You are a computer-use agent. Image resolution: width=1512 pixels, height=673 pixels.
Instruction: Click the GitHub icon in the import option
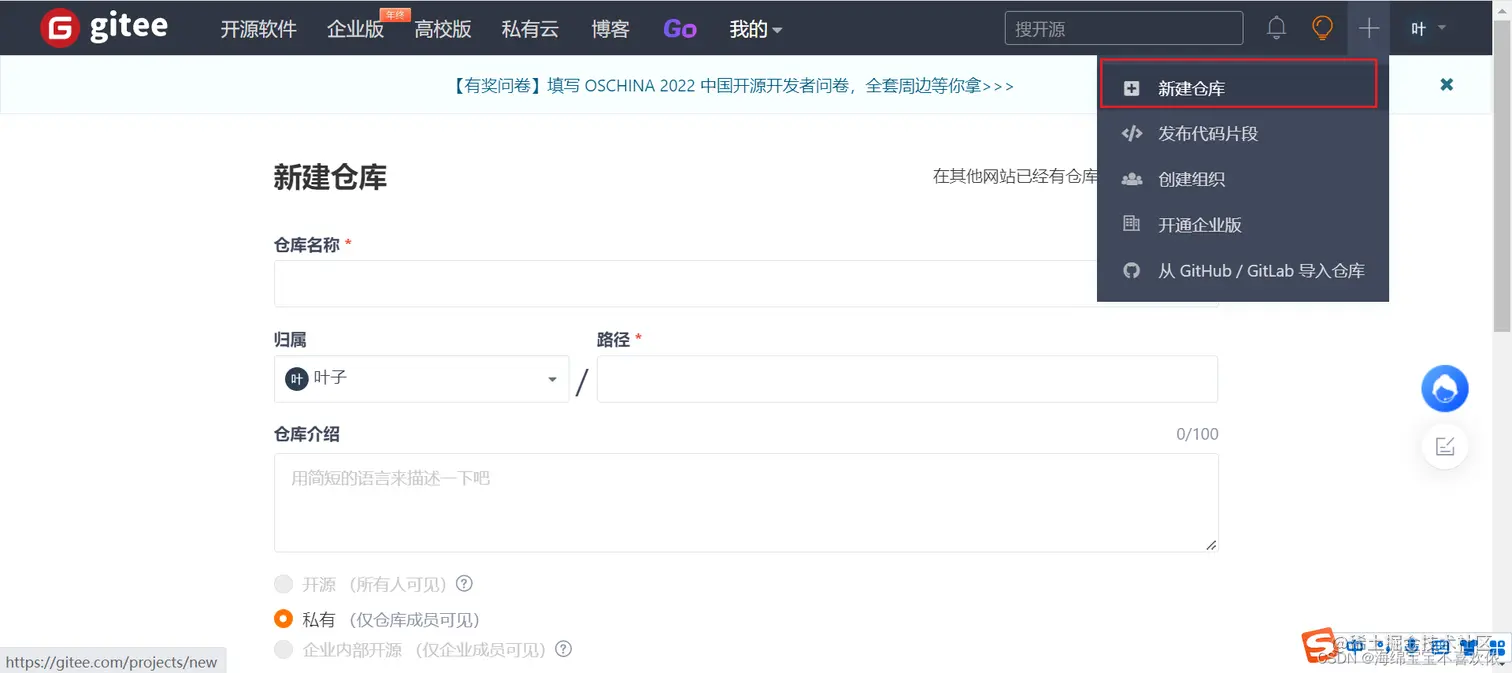pos(1131,270)
